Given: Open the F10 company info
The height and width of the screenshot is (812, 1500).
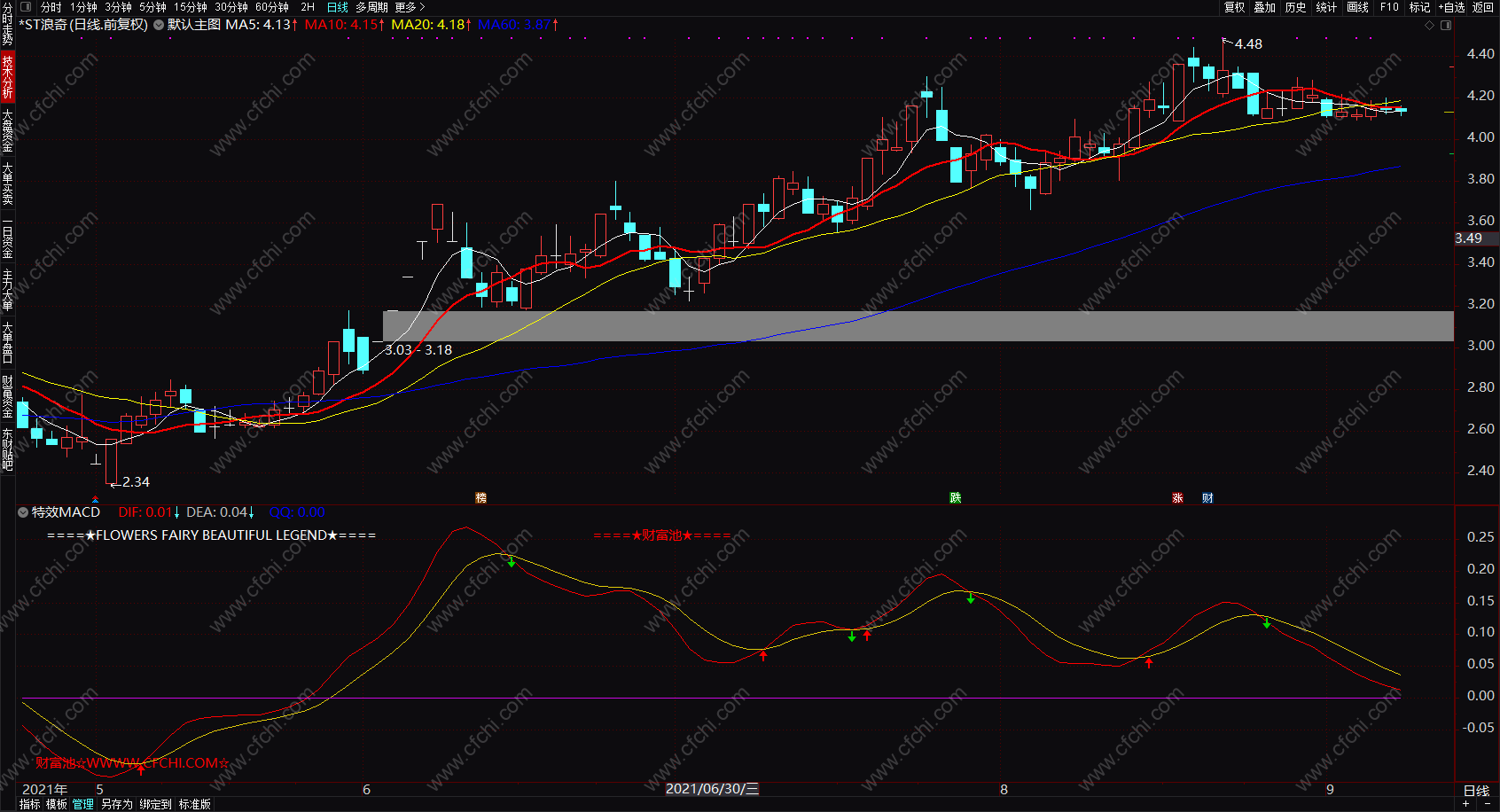Looking at the screenshot, I should click(1389, 7).
